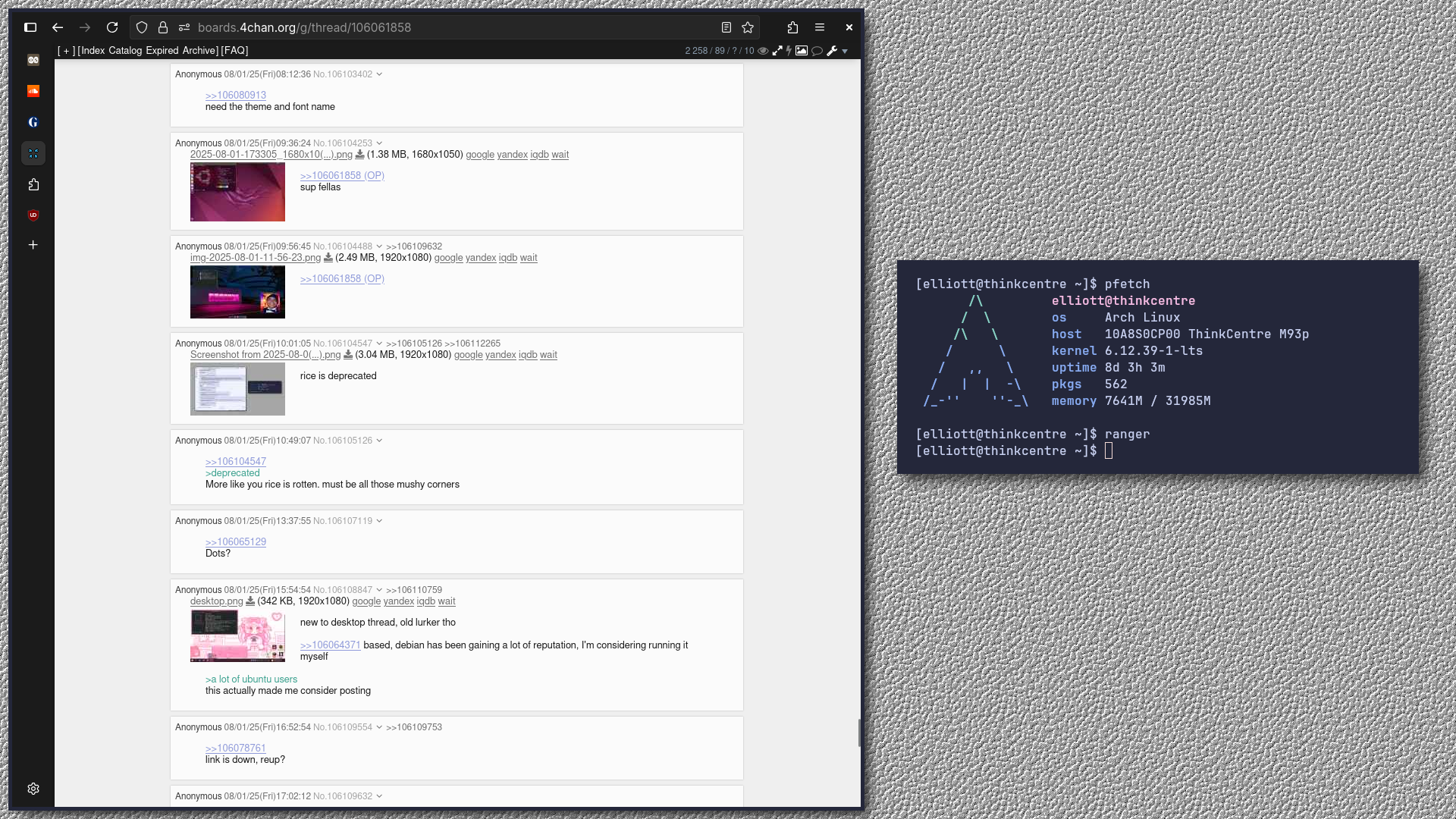Open the FAQ link
1456x819 pixels.
pos(235,51)
